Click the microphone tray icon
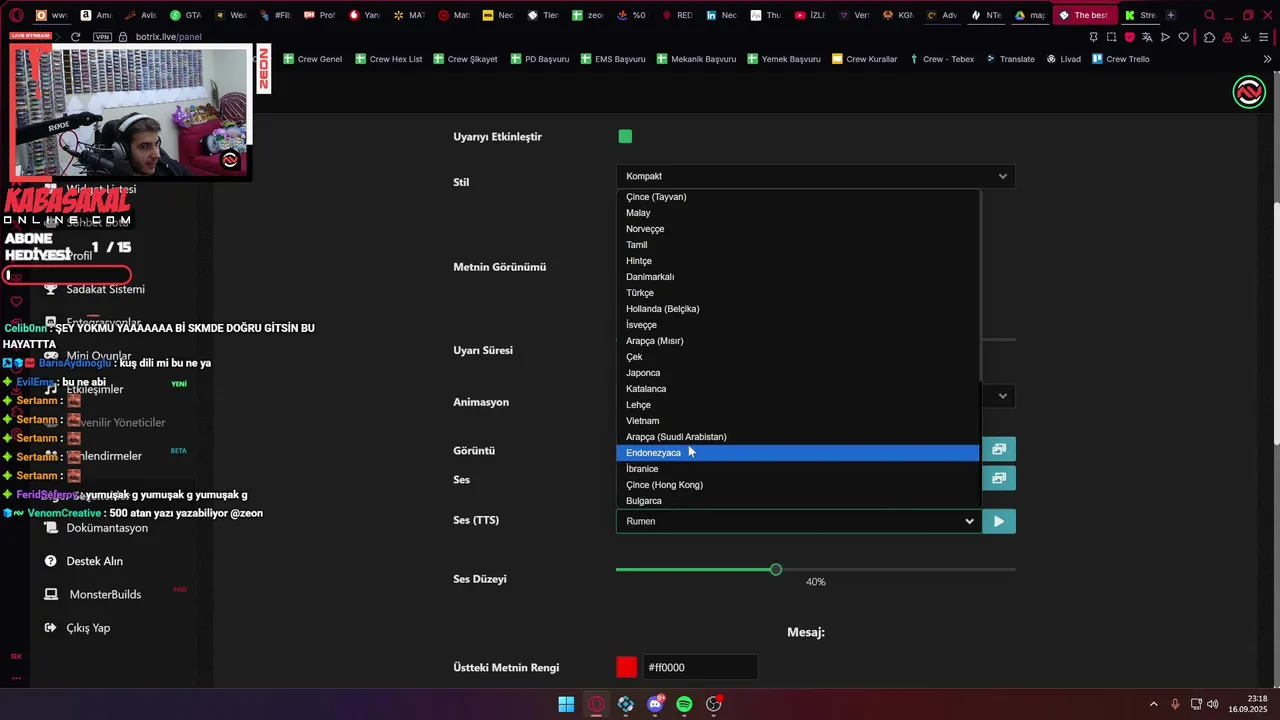This screenshot has width=1280, height=720. pos(1175,704)
